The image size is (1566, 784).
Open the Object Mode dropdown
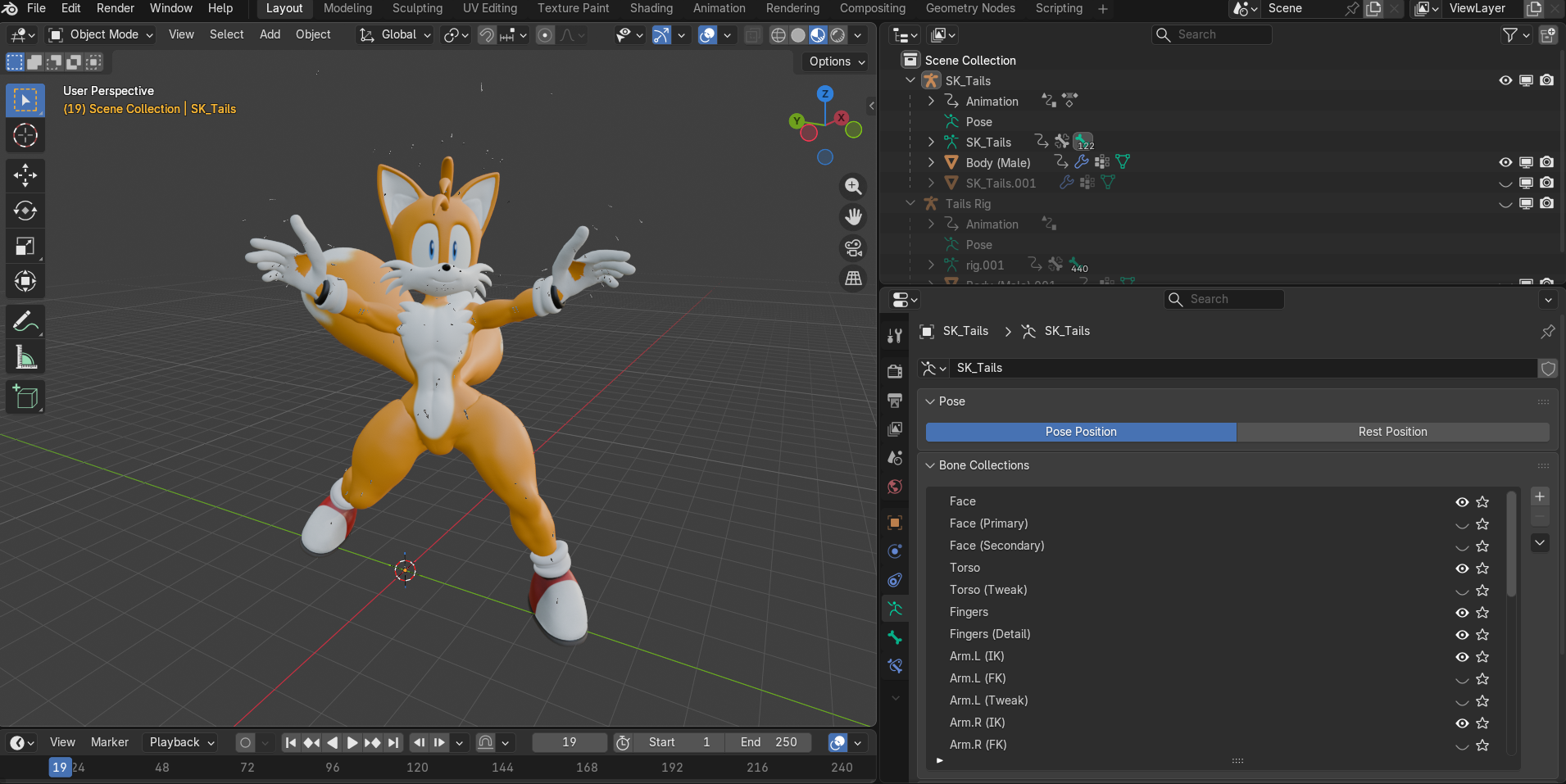101,34
